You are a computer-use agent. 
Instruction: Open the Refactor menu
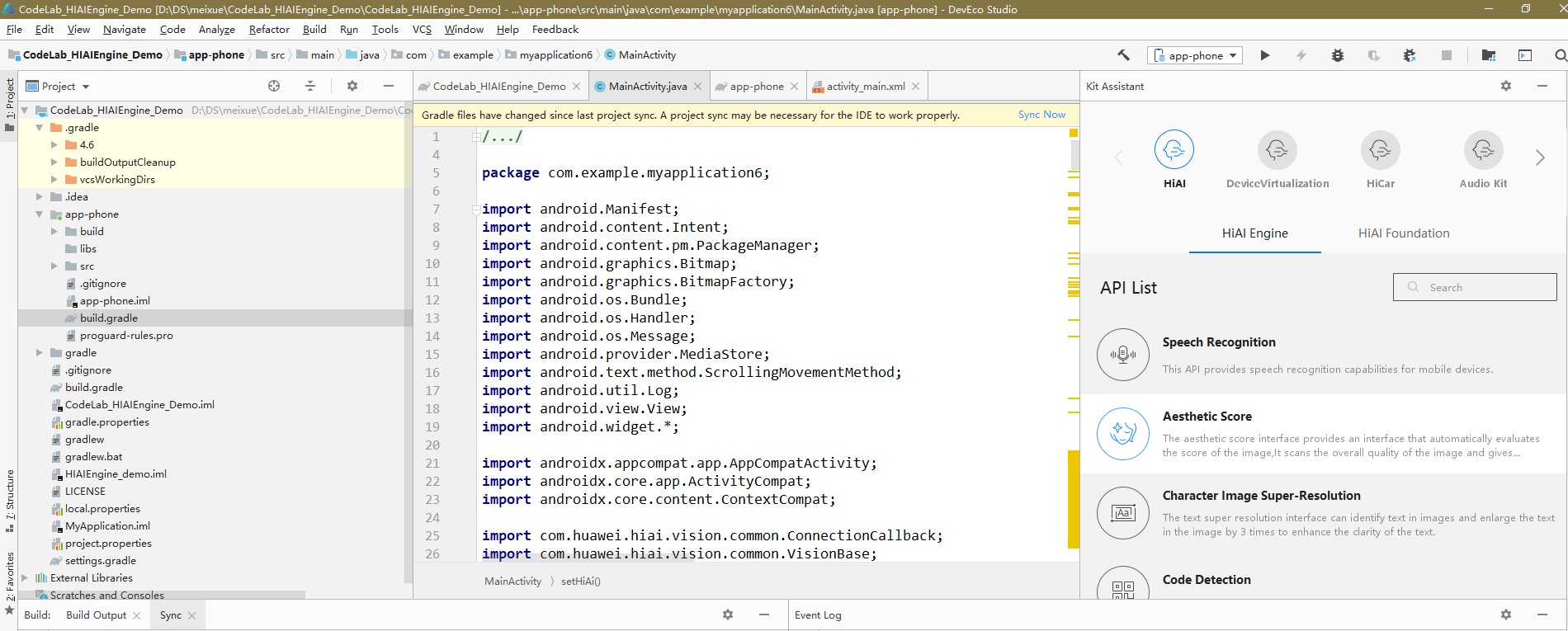click(x=269, y=29)
